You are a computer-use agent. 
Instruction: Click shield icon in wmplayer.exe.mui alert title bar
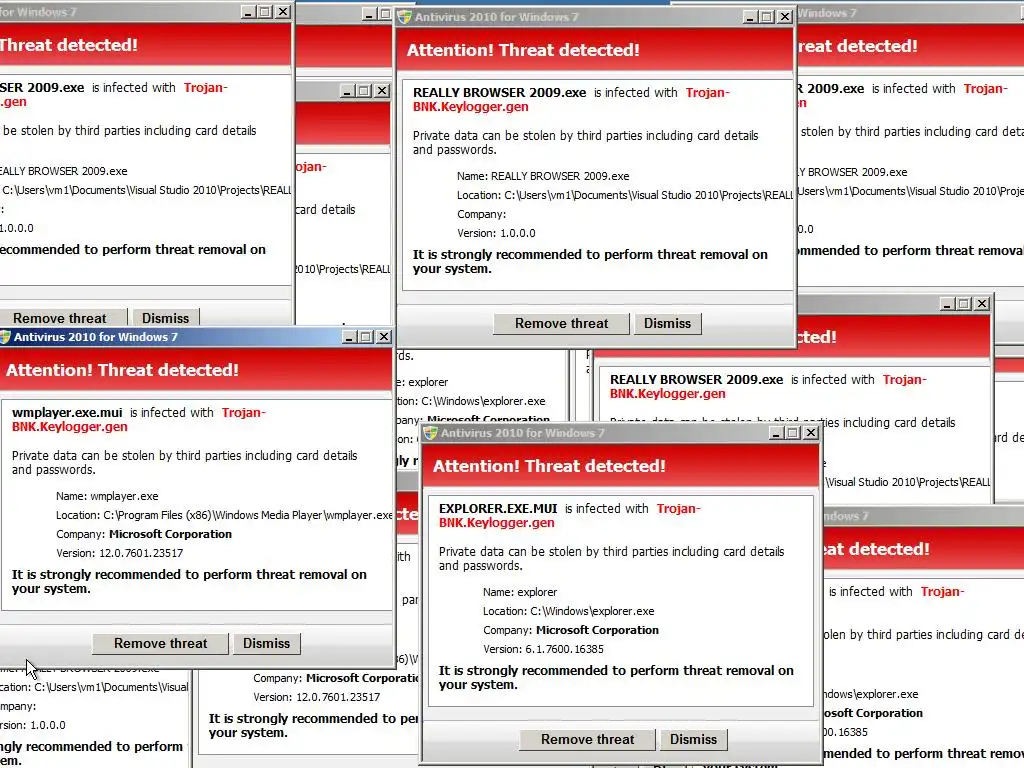click(6, 337)
